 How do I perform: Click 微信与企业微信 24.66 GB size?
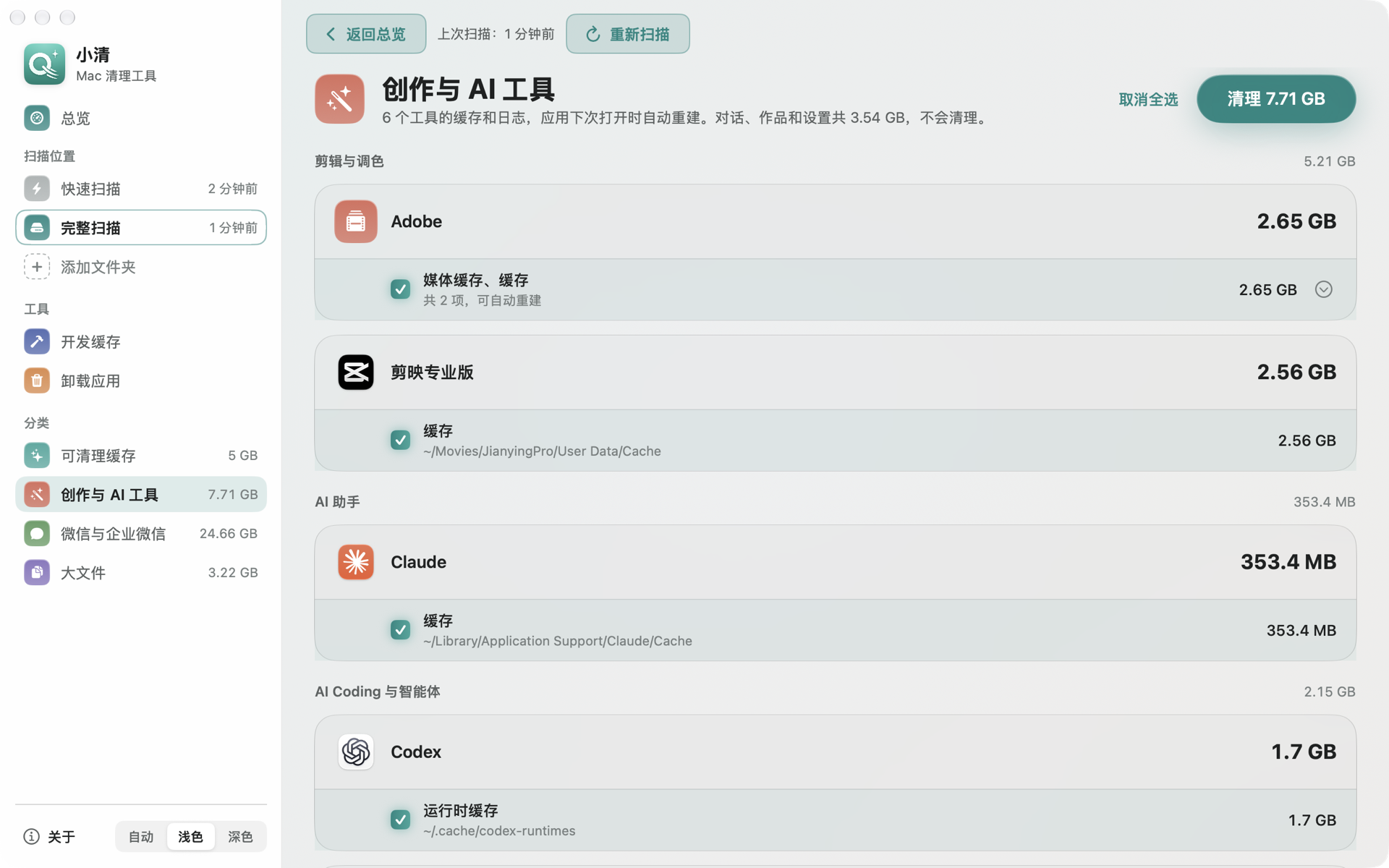pos(229,534)
